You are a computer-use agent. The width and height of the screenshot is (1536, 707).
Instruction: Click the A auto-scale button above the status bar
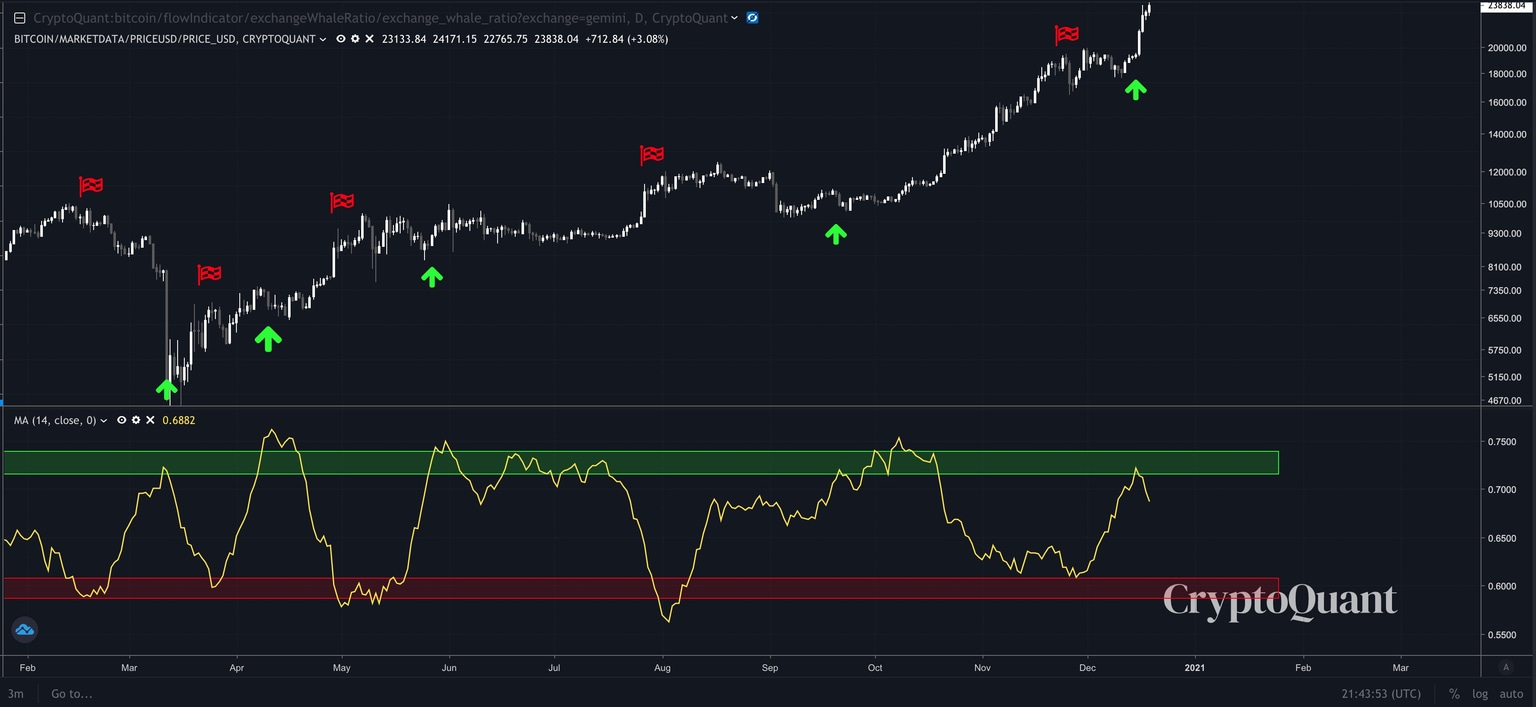click(x=1505, y=665)
